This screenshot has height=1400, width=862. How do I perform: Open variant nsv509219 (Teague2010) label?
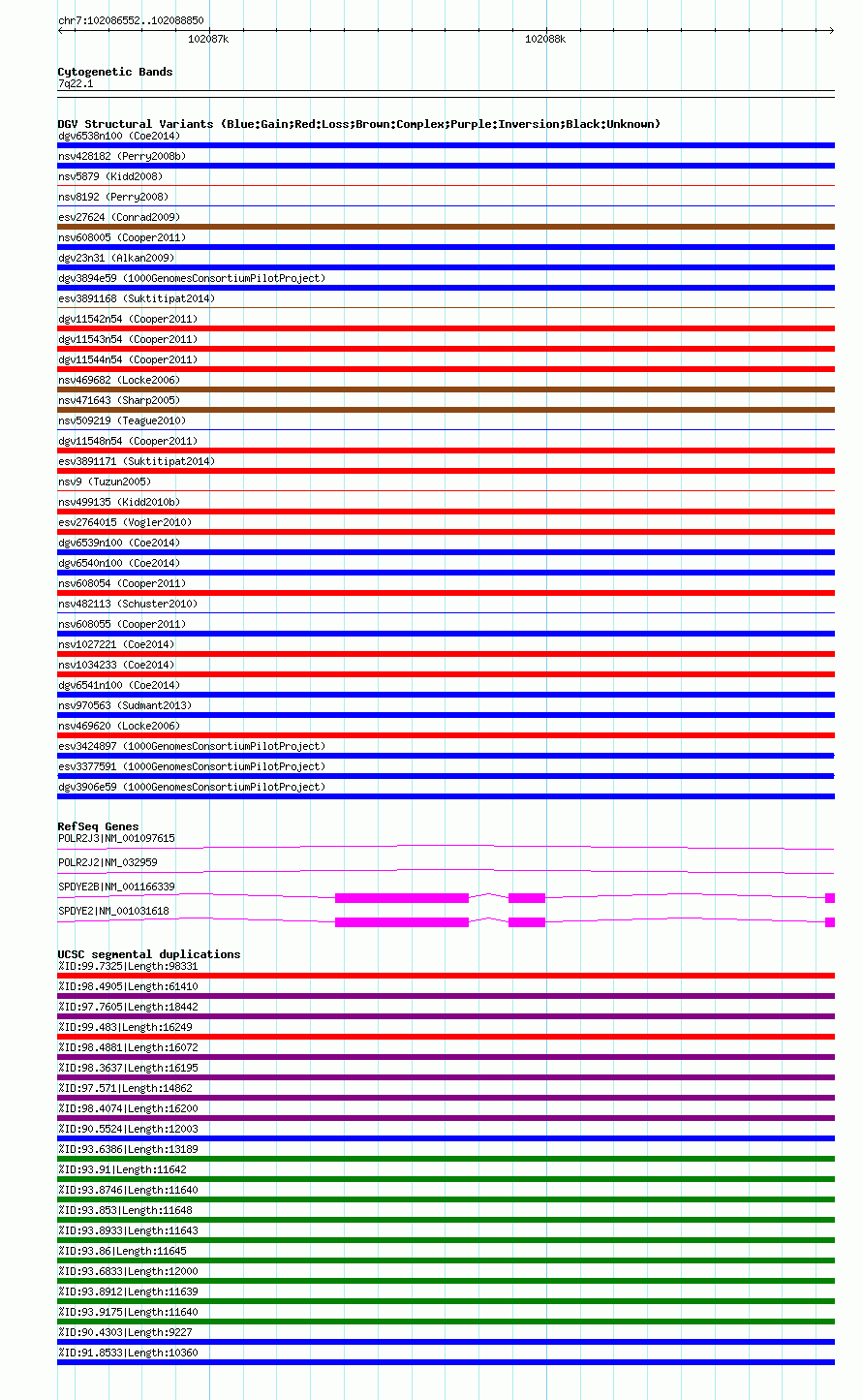point(122,420)
